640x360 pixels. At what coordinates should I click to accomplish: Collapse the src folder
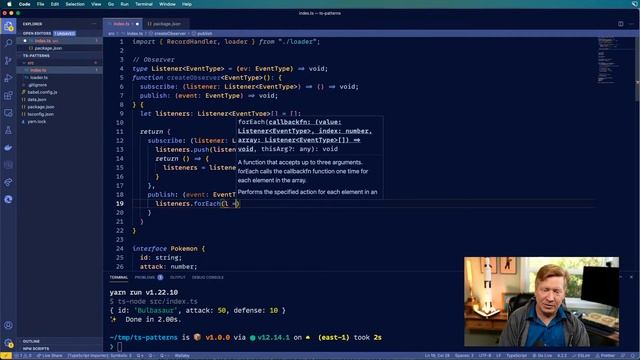(60, 63)
